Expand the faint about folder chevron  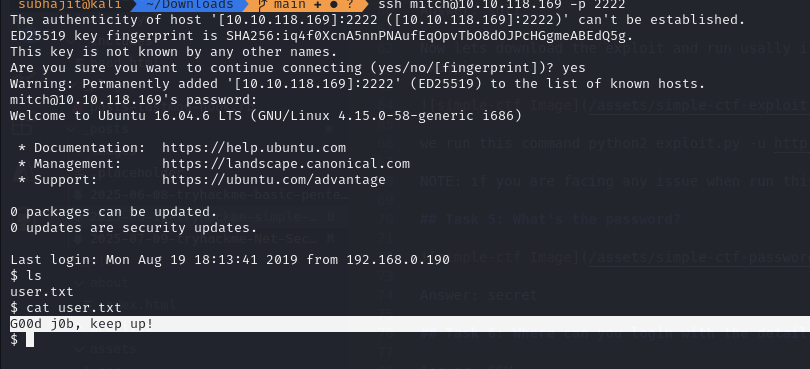point(79,283)
